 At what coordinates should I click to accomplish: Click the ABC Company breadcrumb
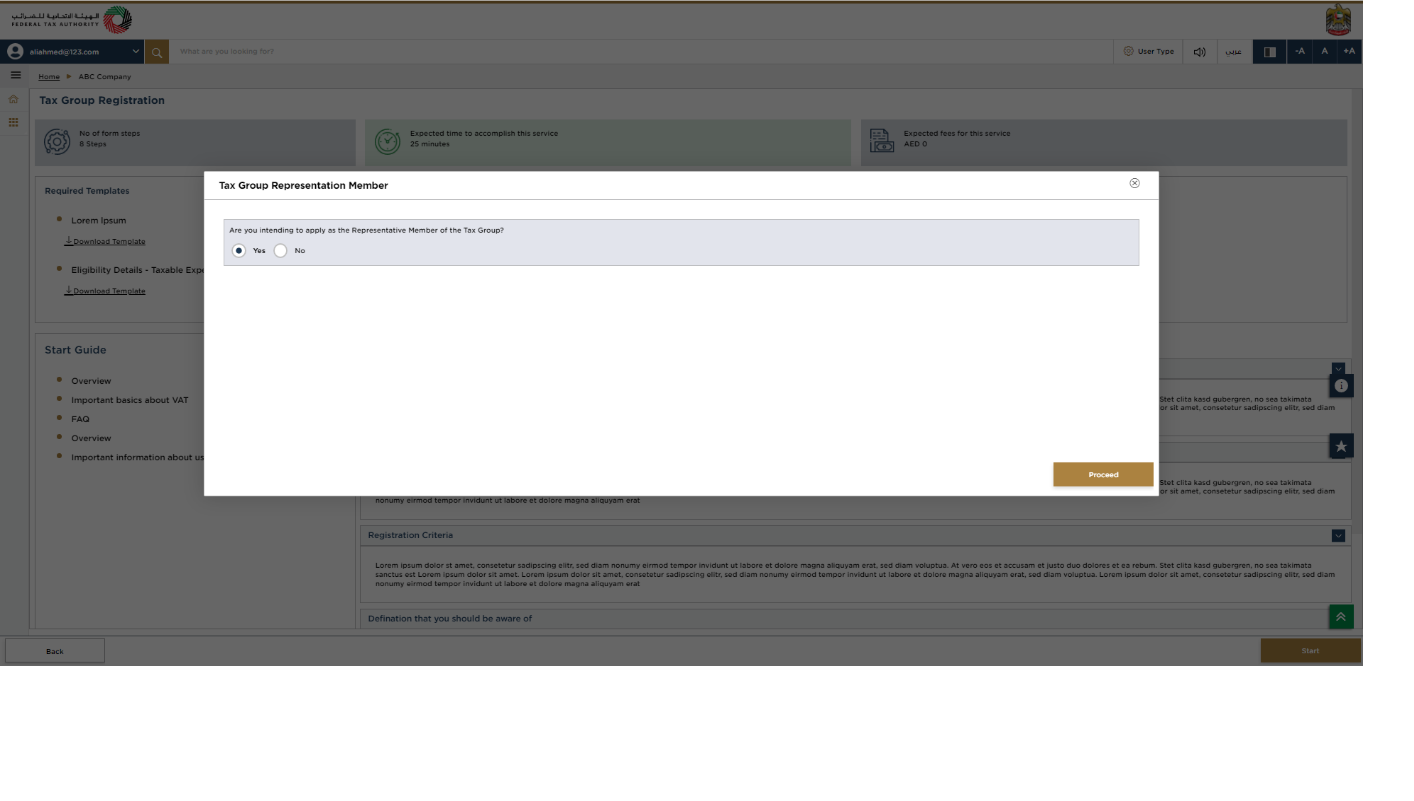coord(105,77)
